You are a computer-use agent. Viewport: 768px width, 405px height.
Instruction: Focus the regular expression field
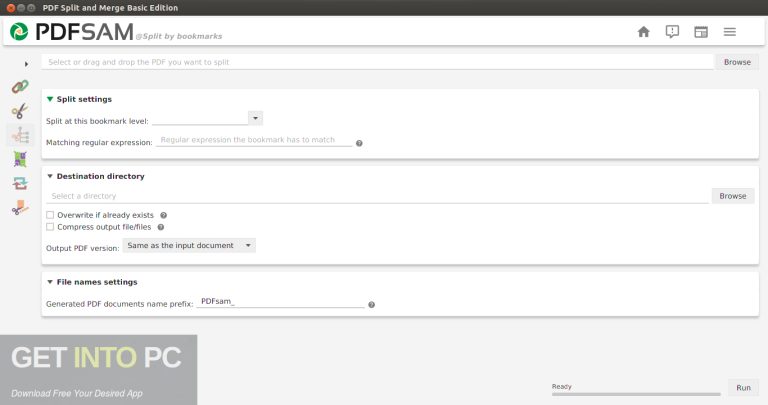tap(254, 140)
